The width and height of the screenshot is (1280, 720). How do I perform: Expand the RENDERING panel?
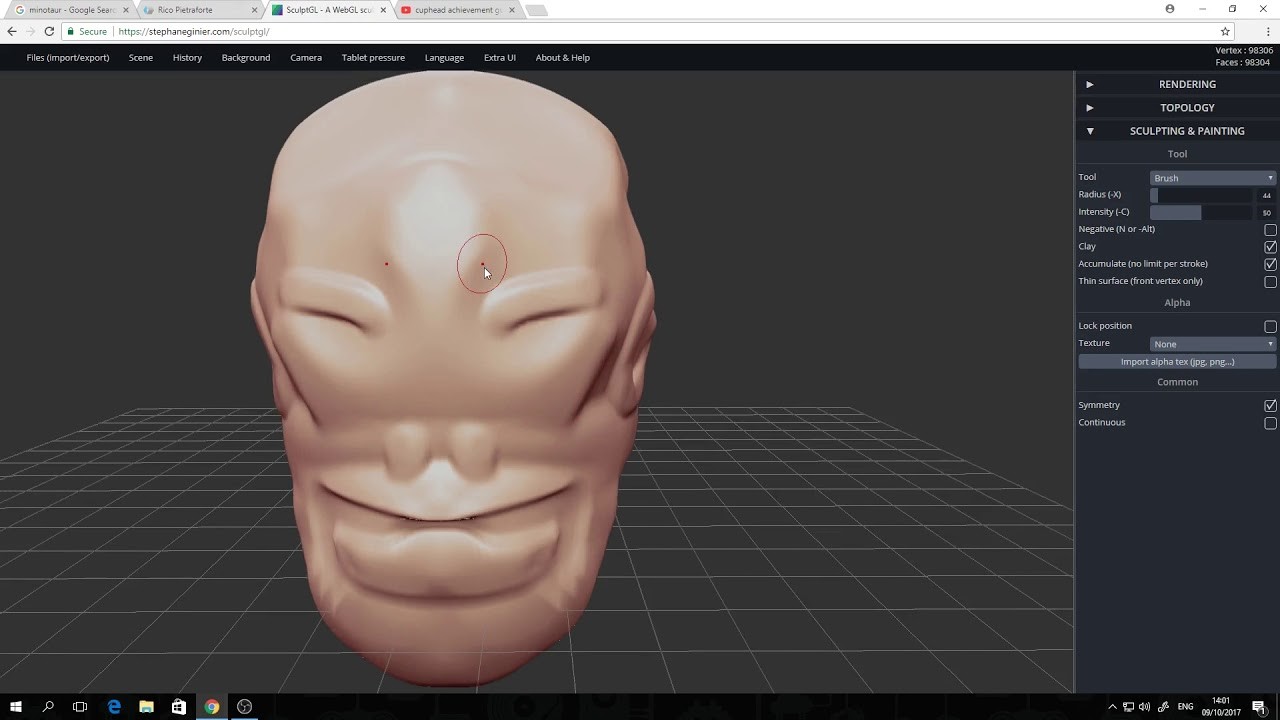pos(1187,84)
